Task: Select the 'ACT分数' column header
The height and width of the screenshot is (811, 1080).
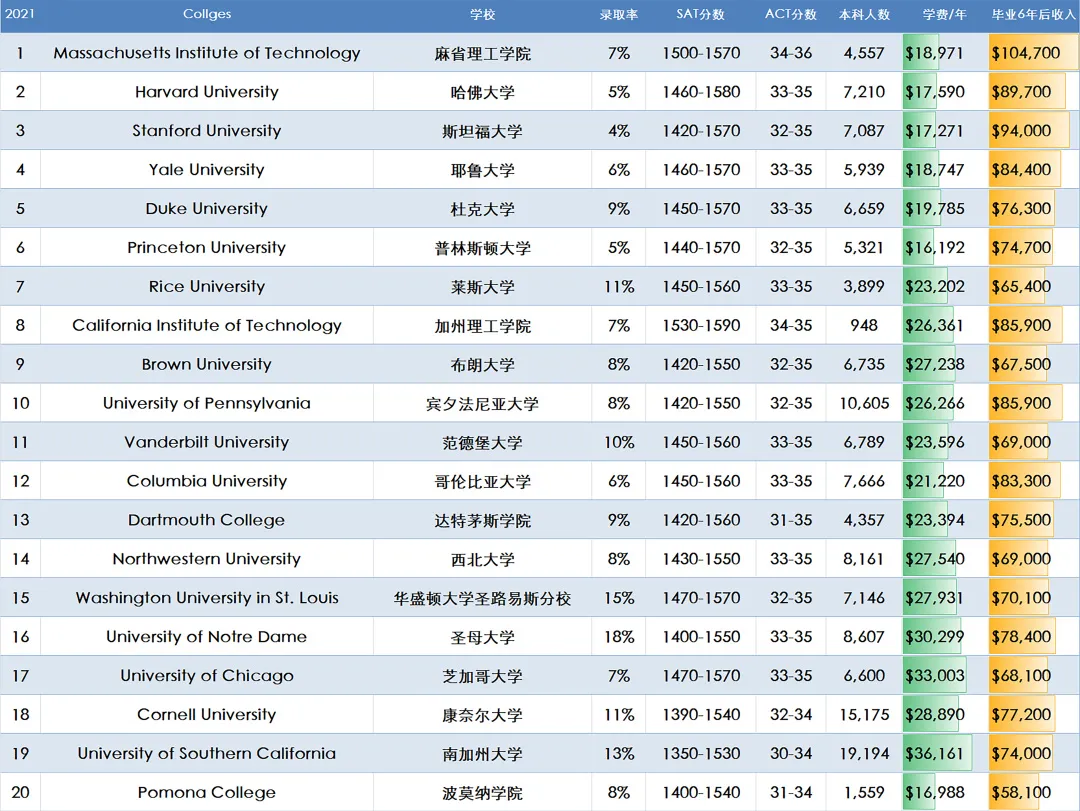Action: 791,14
